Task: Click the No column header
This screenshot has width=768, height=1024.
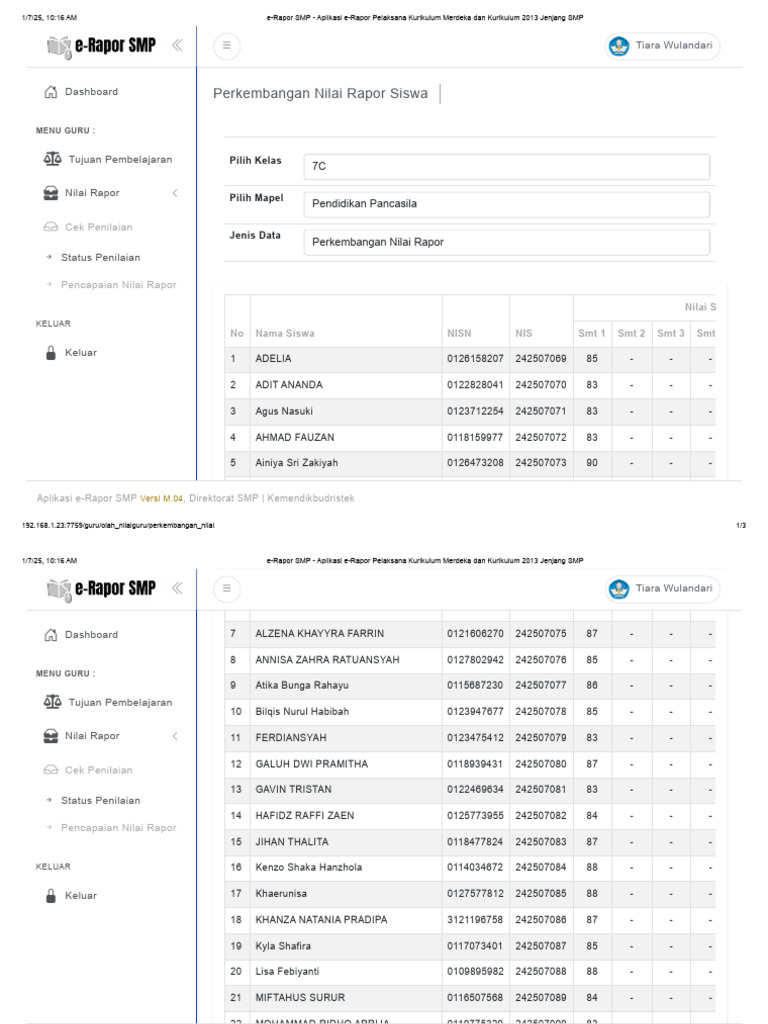Action: tap(236, 334)
